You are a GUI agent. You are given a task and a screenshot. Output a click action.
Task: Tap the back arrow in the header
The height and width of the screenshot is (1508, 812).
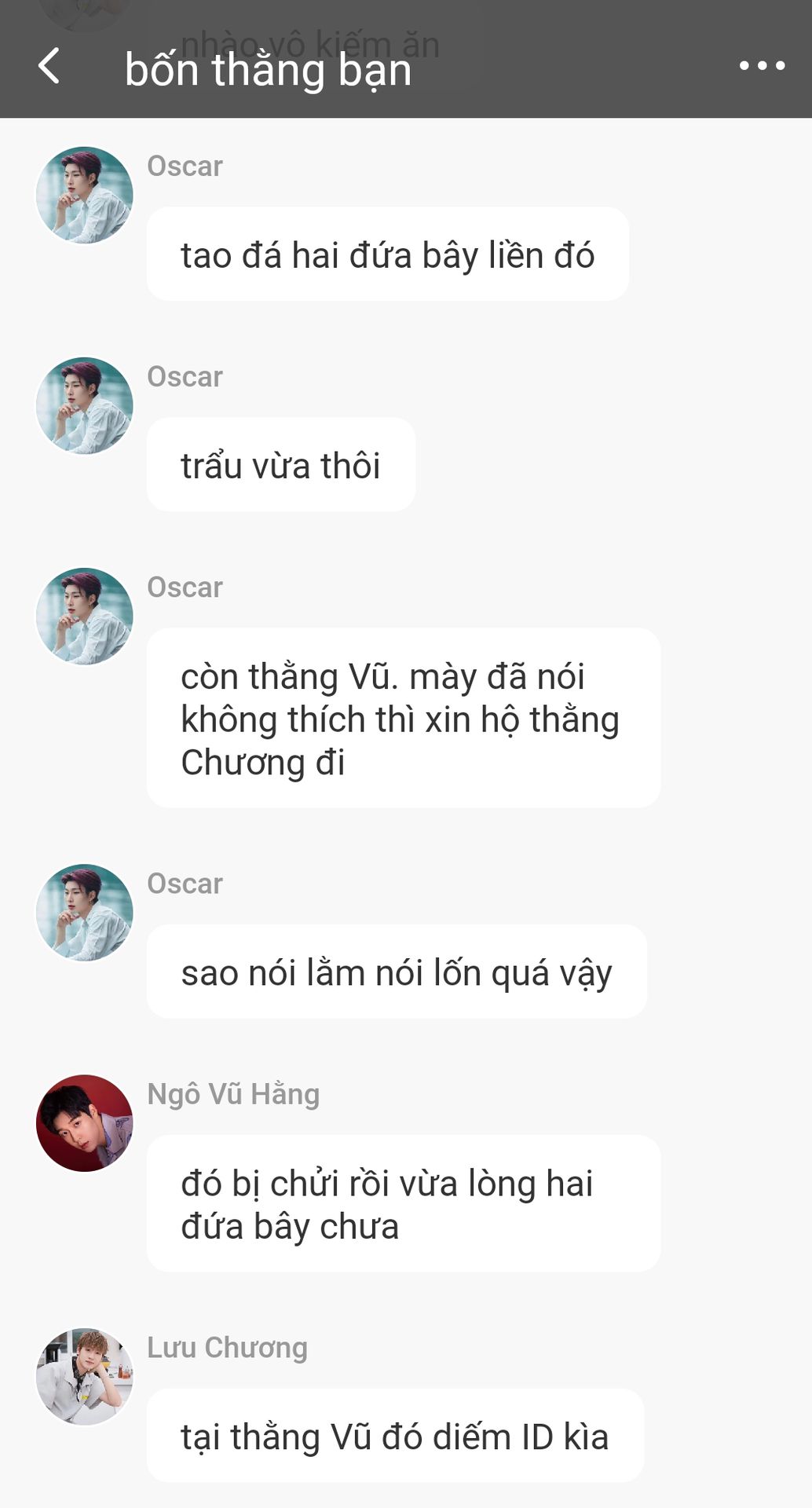click(x=49, y=66)
